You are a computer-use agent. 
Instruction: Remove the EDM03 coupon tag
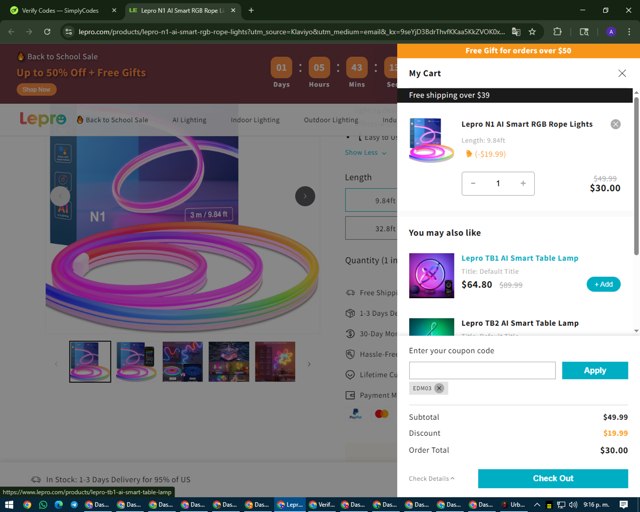[x=439, y=388]
